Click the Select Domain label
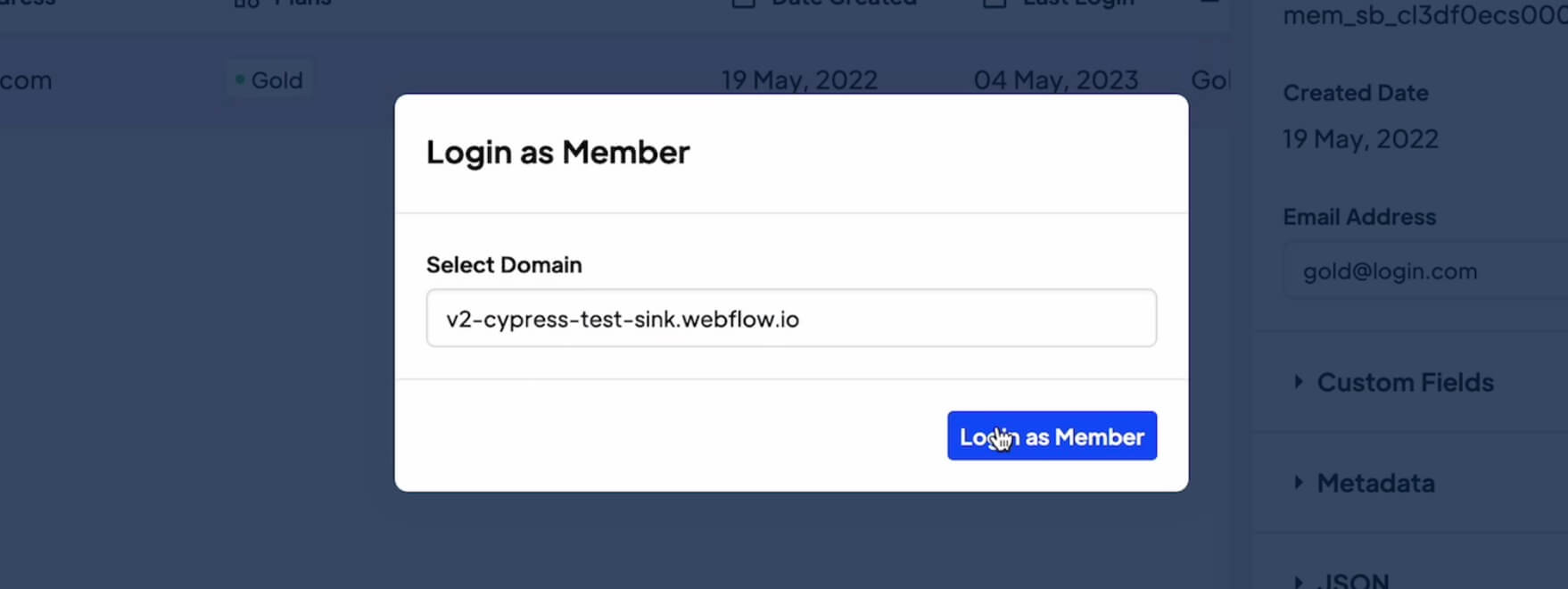Image resolution: width=1568 pixels, height=589 pixels. pyautogui.click(x=504, y=265)
